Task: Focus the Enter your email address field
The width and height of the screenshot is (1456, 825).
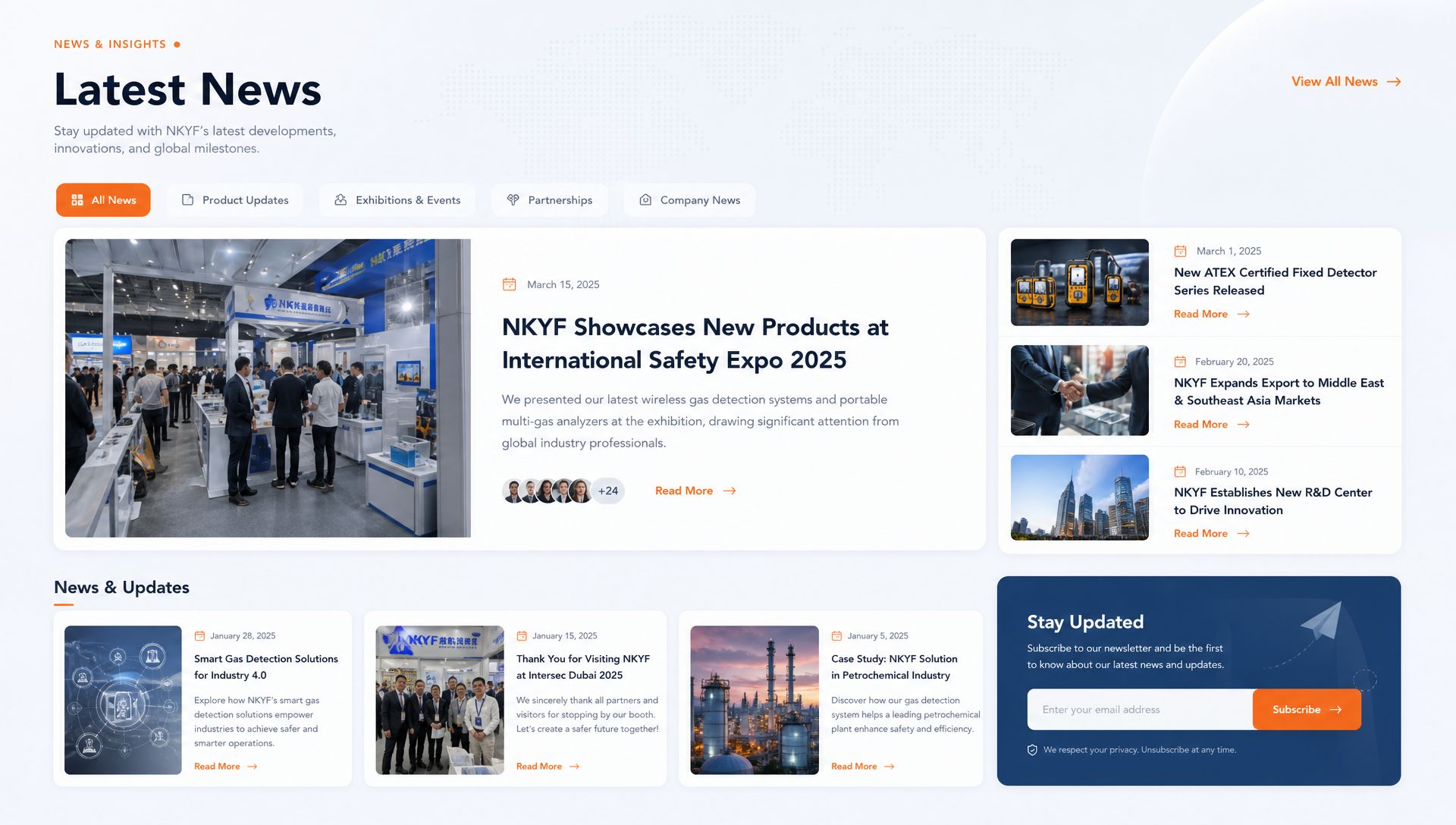Action: coord(1140,710)
